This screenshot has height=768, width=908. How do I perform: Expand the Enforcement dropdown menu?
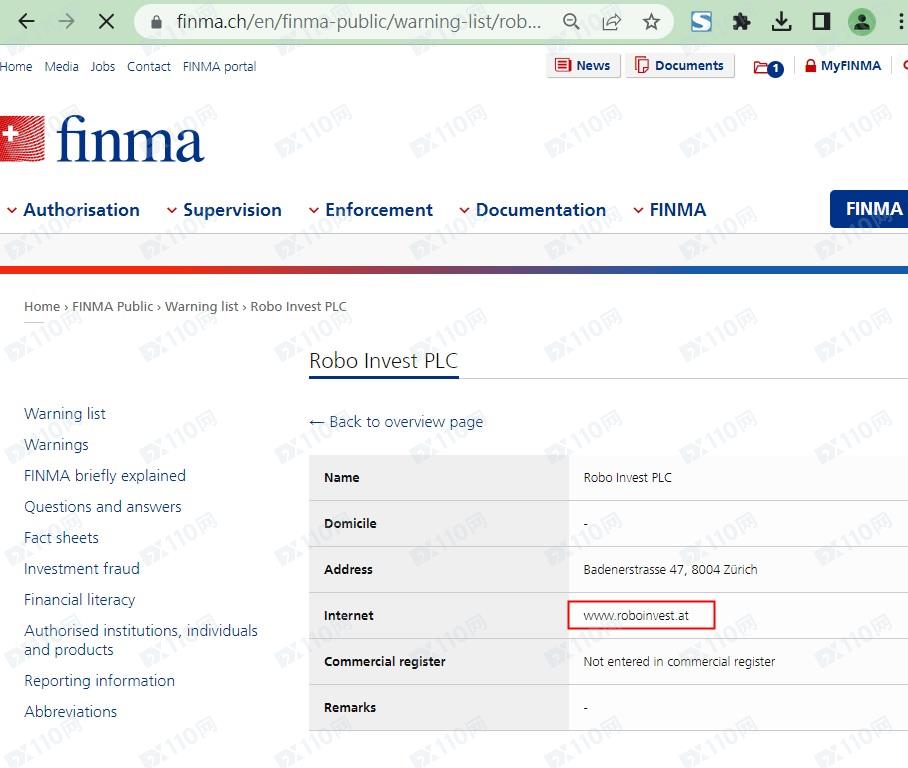coord(370,210)
